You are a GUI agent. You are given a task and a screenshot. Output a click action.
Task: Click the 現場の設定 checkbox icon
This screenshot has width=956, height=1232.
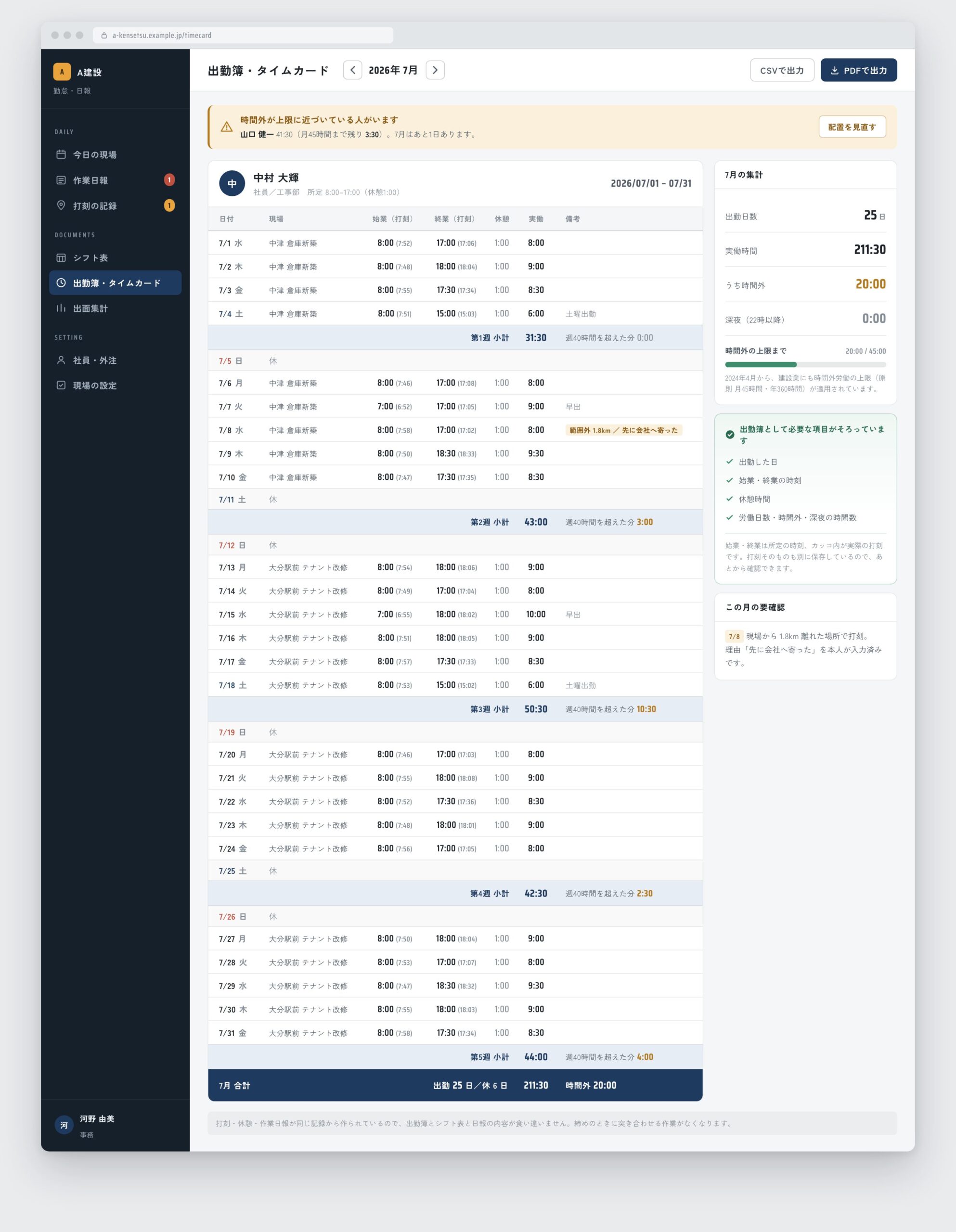pyautogui.click(x=61, y=385)
